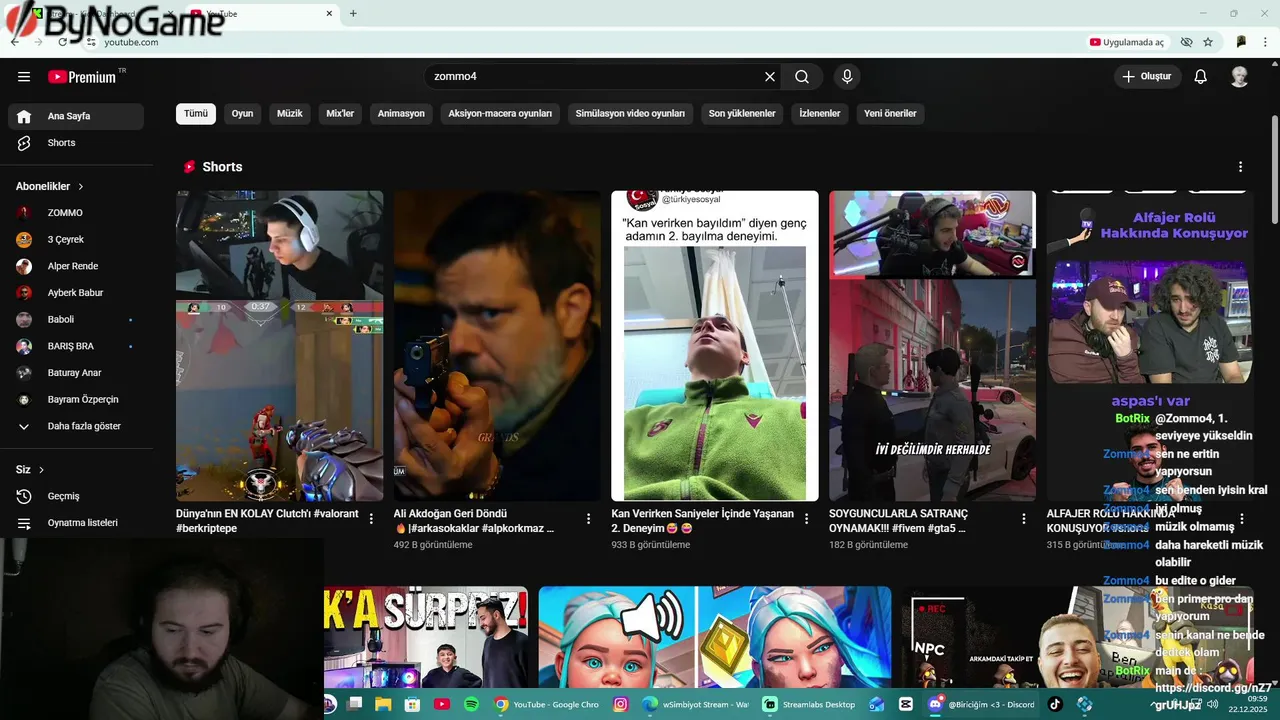Select the Oyun filter chip
1280x720 pixels.
(x=243, y=114)
